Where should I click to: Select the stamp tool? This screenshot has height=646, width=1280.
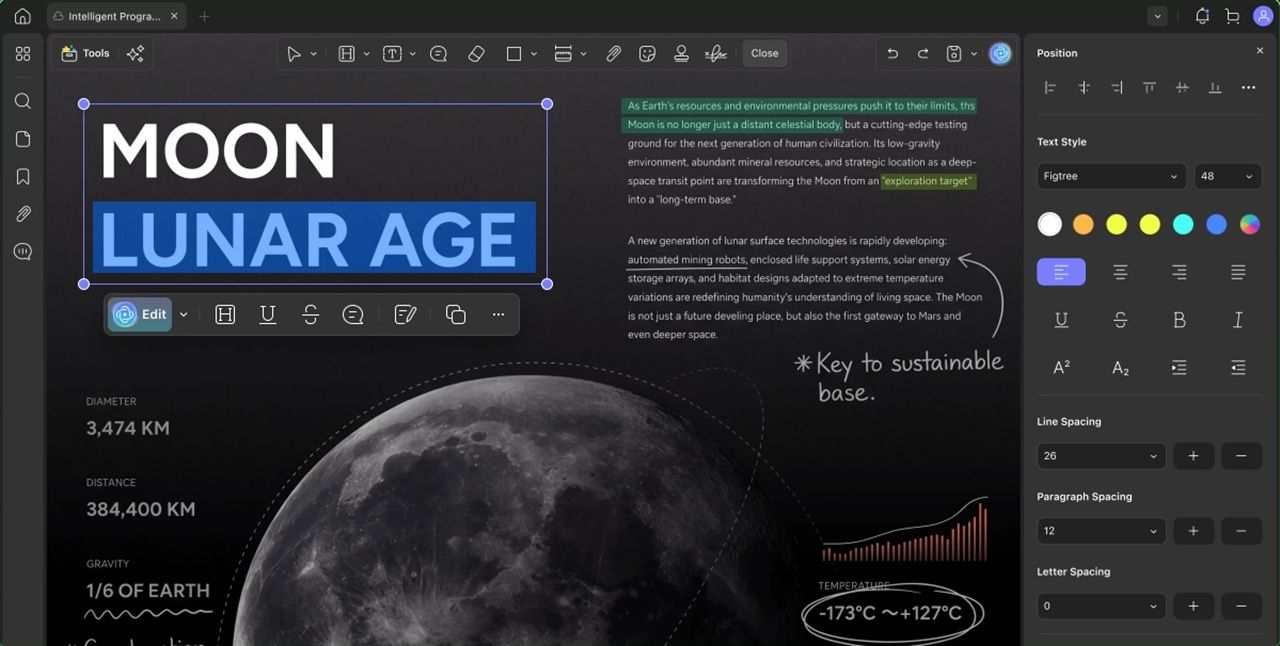[681, 54]
